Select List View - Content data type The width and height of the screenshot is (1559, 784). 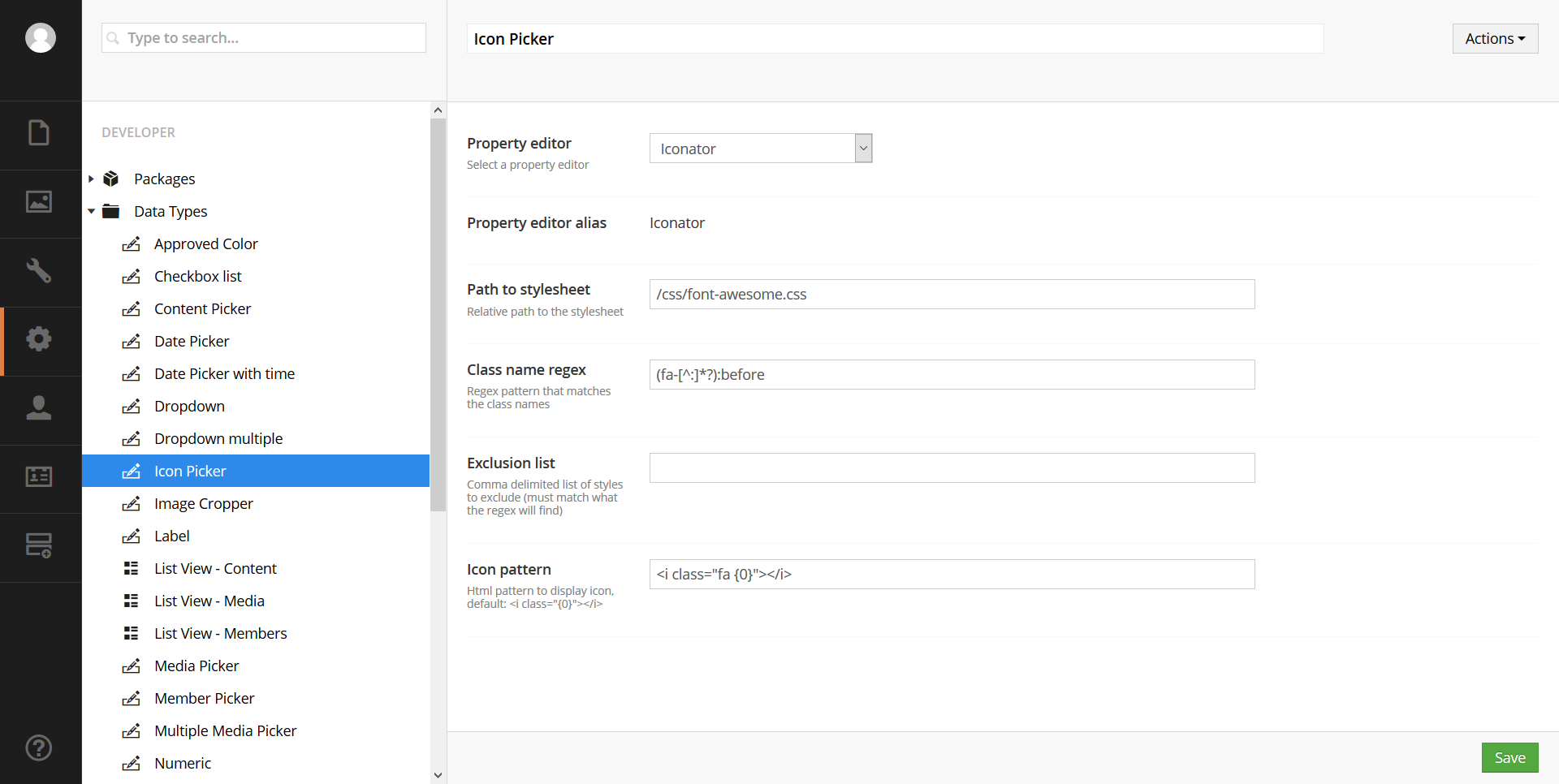click(215, 568)
